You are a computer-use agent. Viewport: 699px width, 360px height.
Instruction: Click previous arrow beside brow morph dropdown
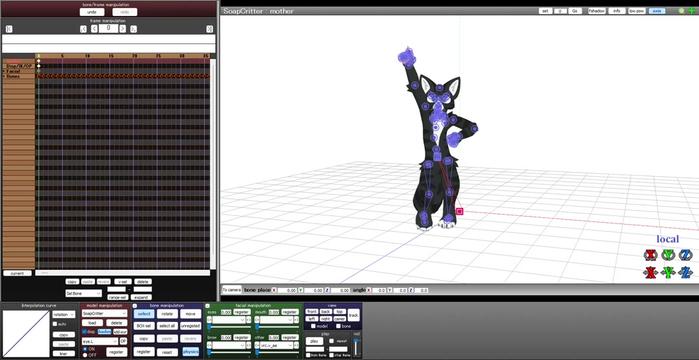pos(210,346)
